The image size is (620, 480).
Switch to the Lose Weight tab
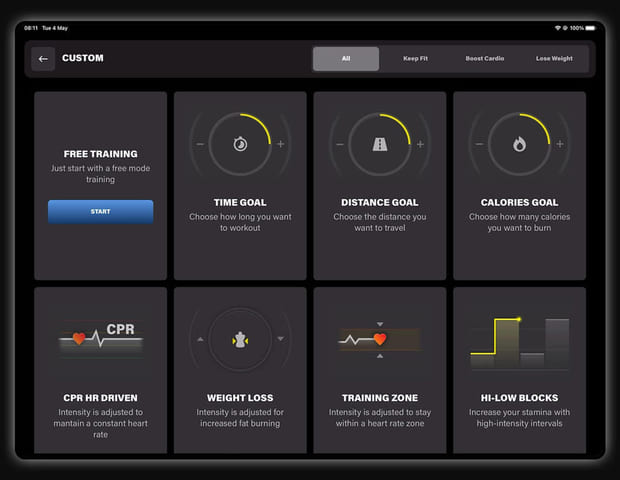click(x=554, y=59)
